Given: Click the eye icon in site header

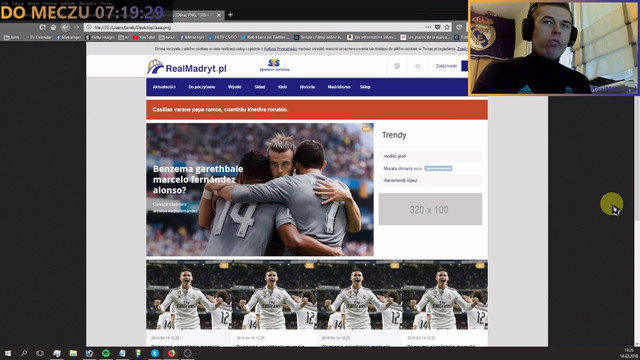Looking at the screenshot, I should tap(417, 66).
